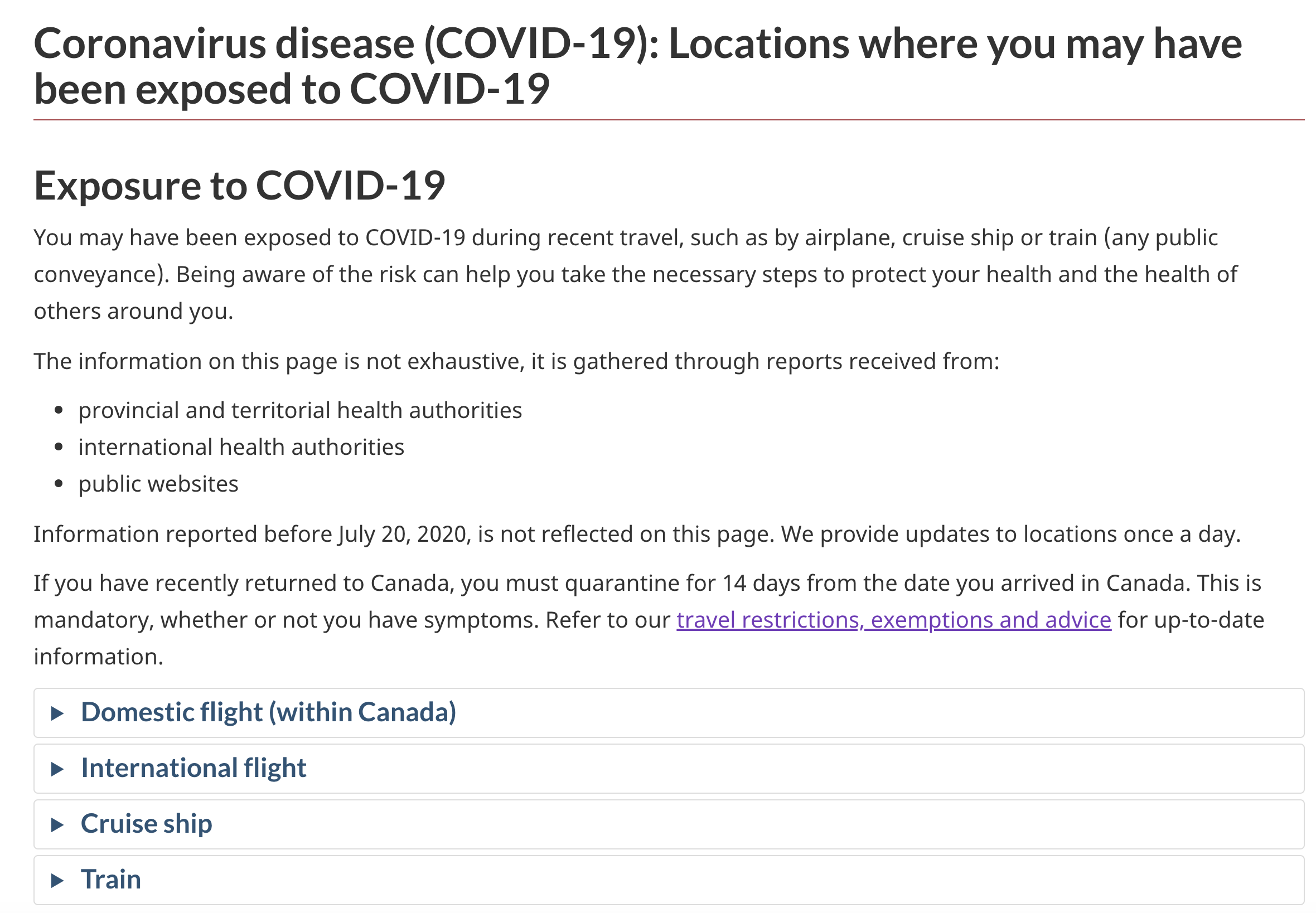Expand the Train section

click(x=111, y=879)
